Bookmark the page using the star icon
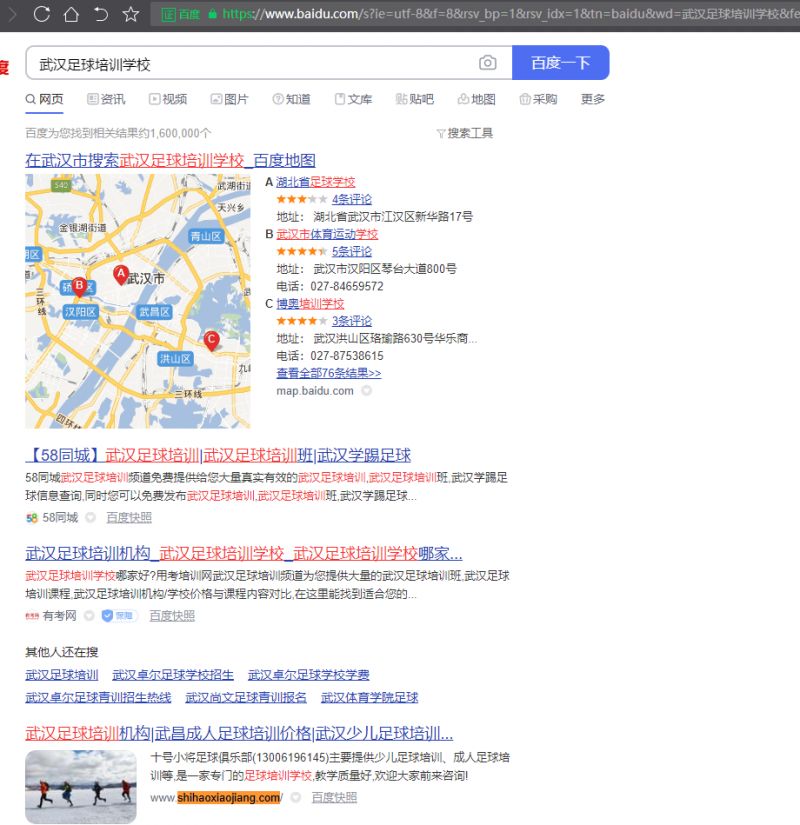Screen dimensions: 800x825 click(130, 14)
